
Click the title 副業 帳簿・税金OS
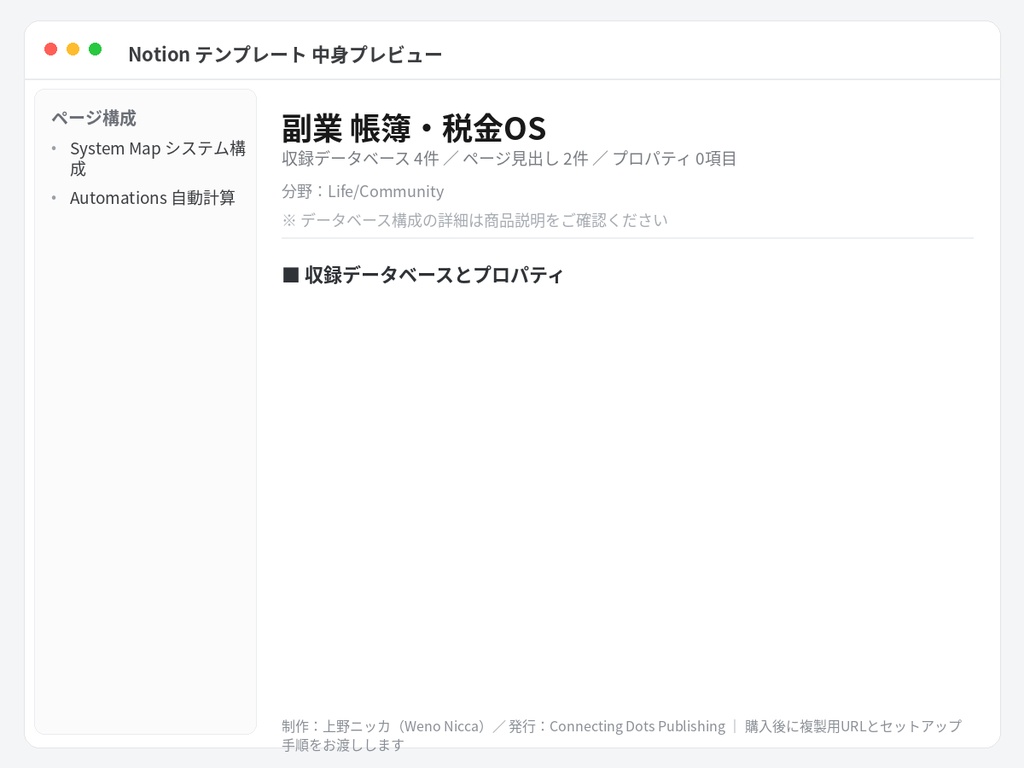(413, 128)
